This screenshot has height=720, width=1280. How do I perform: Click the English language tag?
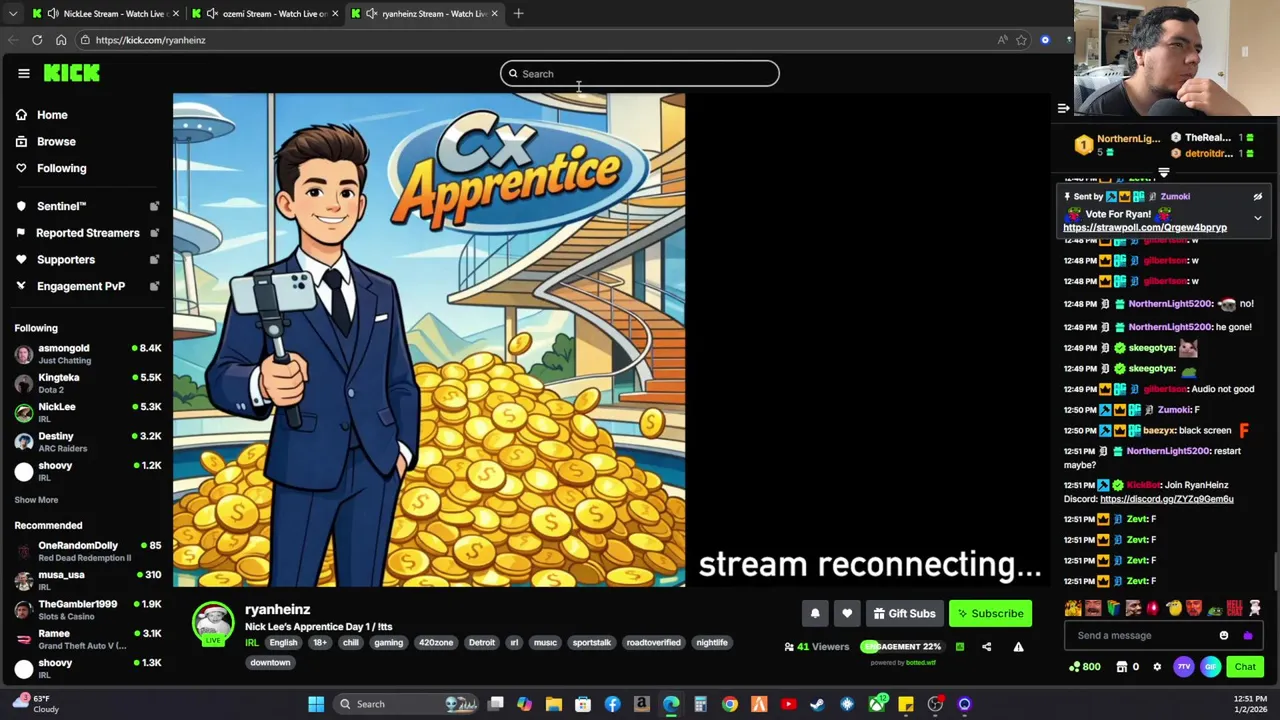[x=283, y=643]
